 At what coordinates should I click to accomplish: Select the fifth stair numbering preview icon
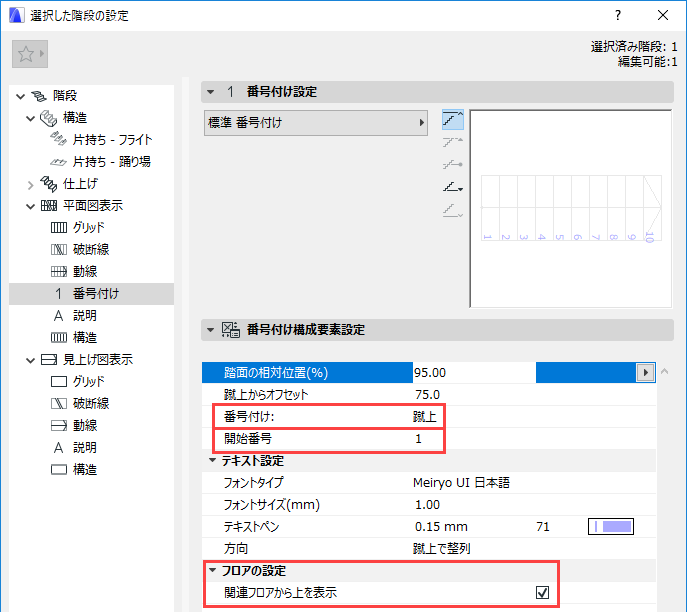[453, 211]
